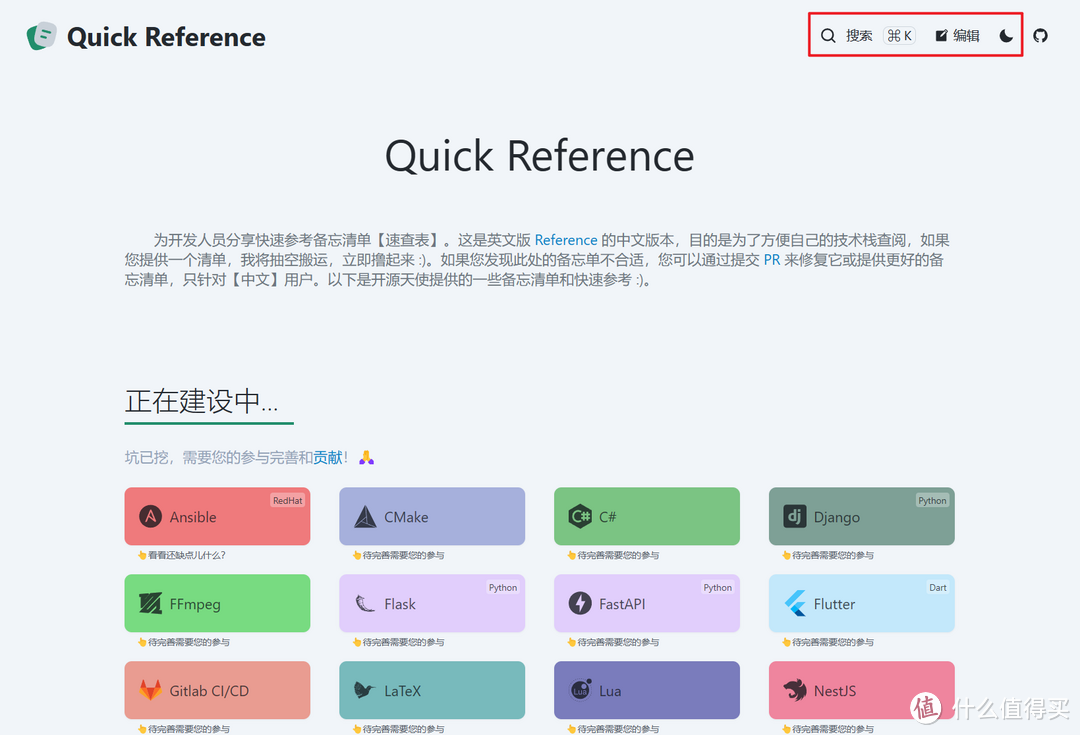
Task: Click the FFmpeg logo icon
Action: 150,603
